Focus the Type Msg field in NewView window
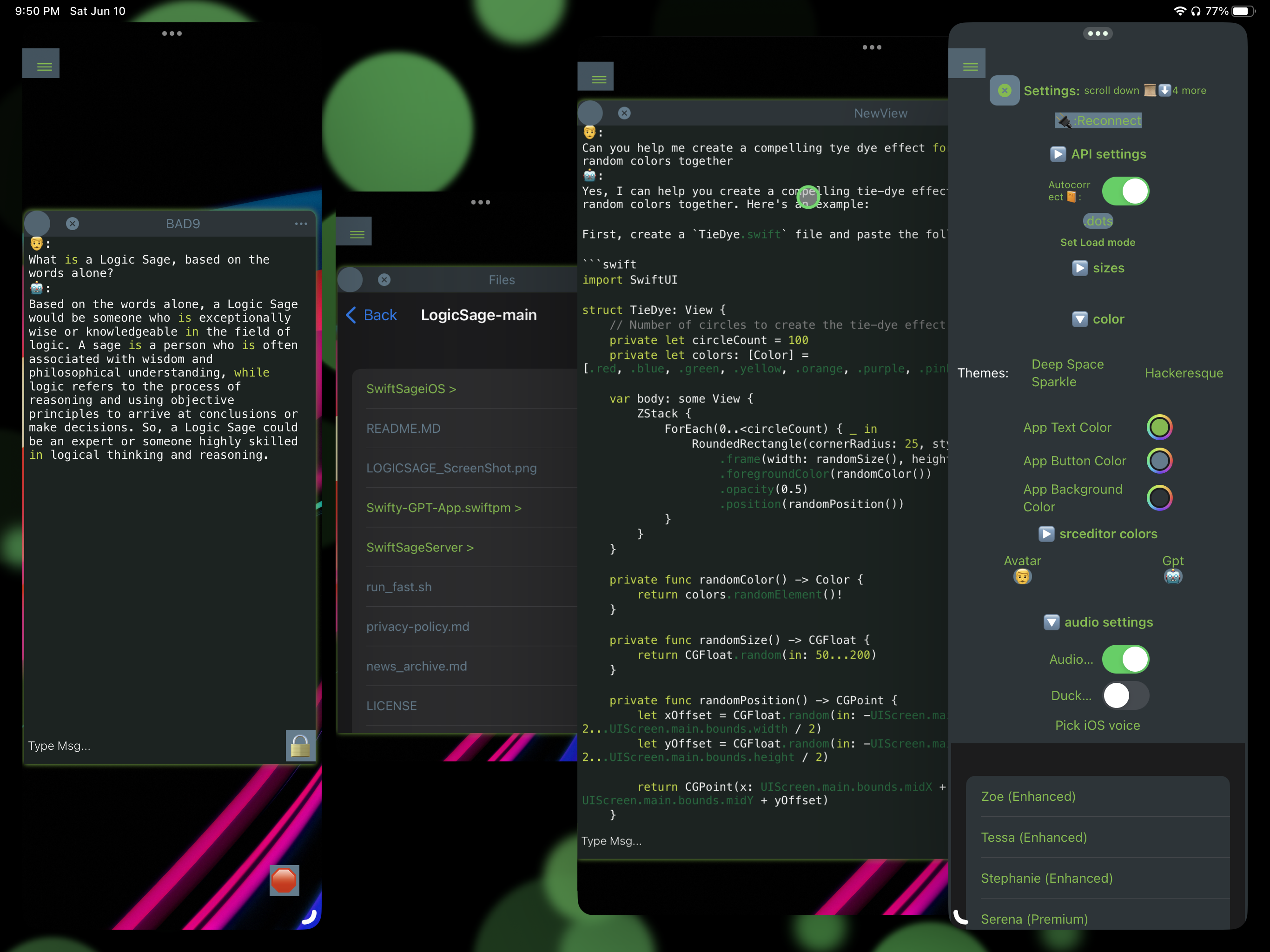This screenshot has height=952, width=1270. (762, 840)
